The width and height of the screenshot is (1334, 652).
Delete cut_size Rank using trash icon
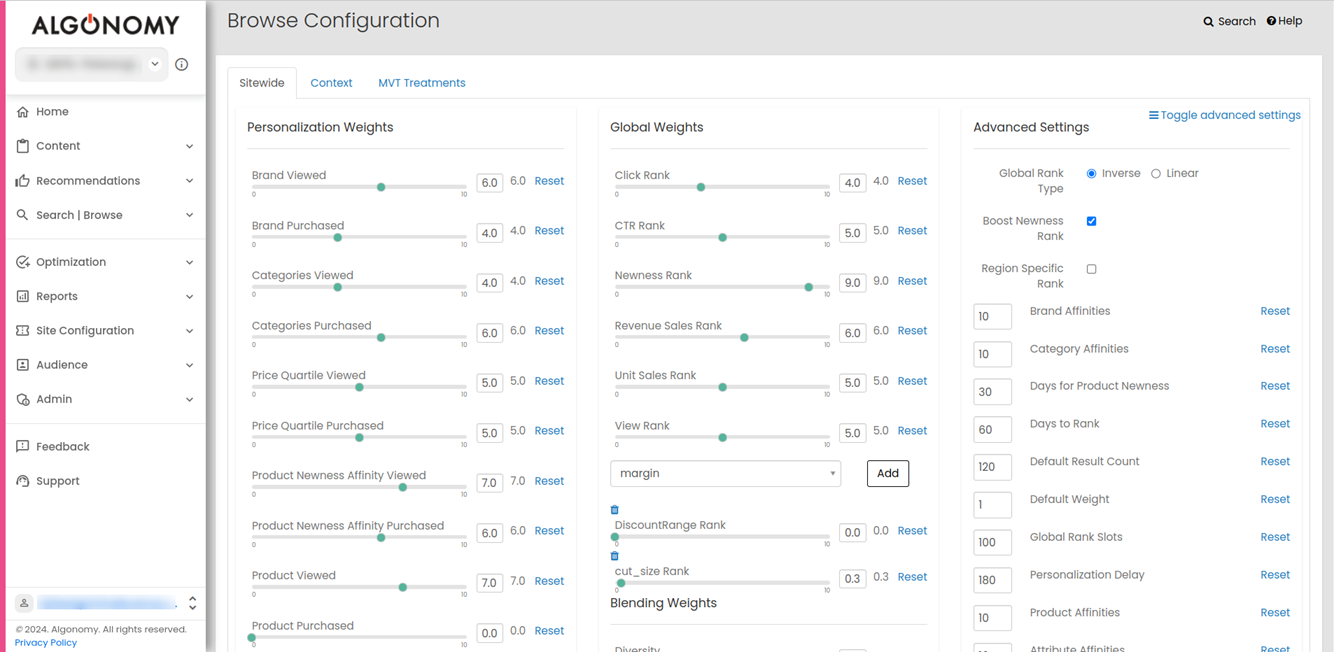(615, 556)
